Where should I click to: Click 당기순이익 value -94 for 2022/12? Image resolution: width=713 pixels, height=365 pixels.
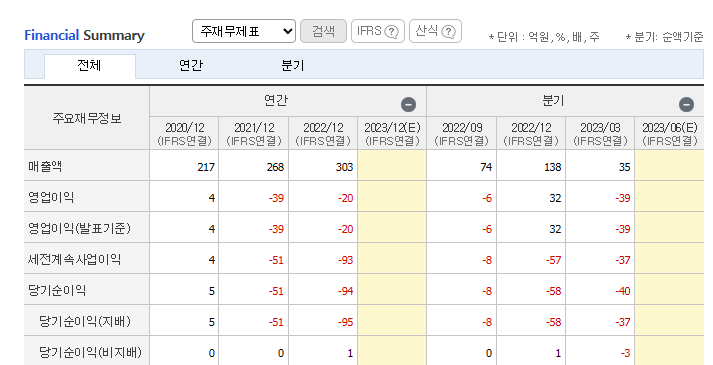(x=345, y=291)
